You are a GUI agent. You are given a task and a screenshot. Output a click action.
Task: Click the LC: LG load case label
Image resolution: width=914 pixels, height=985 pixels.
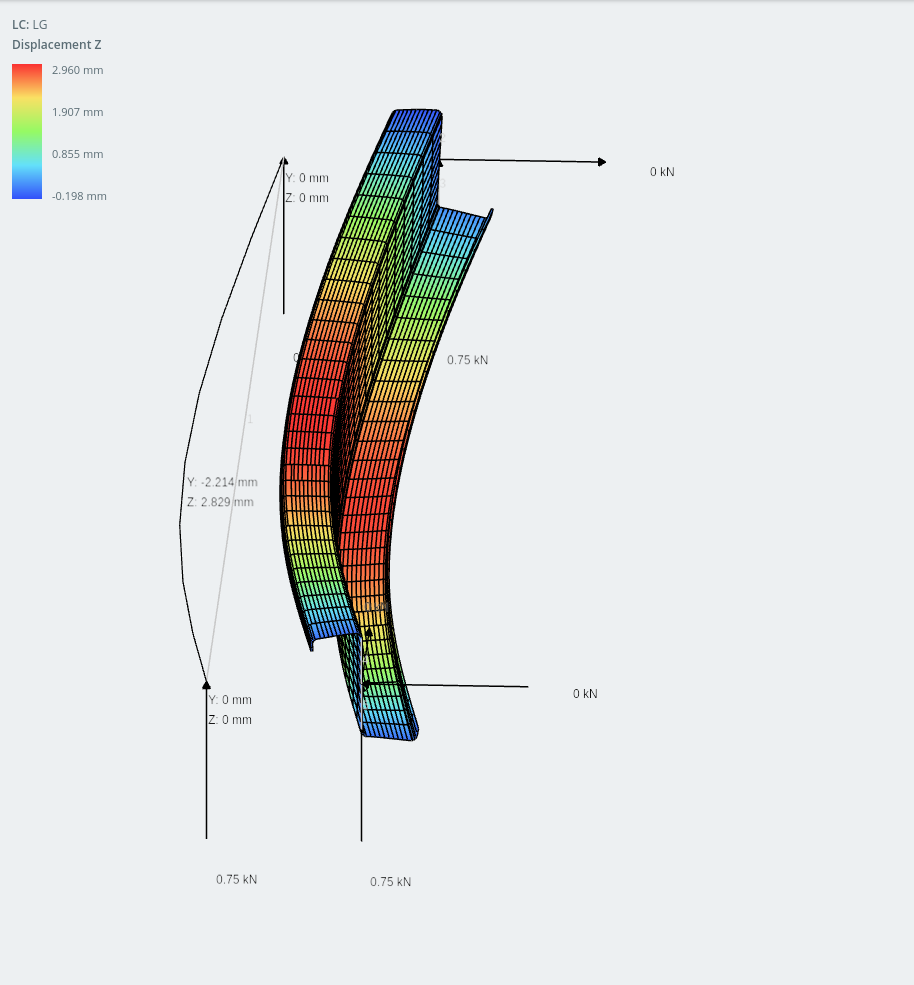(x=30, y=24)
